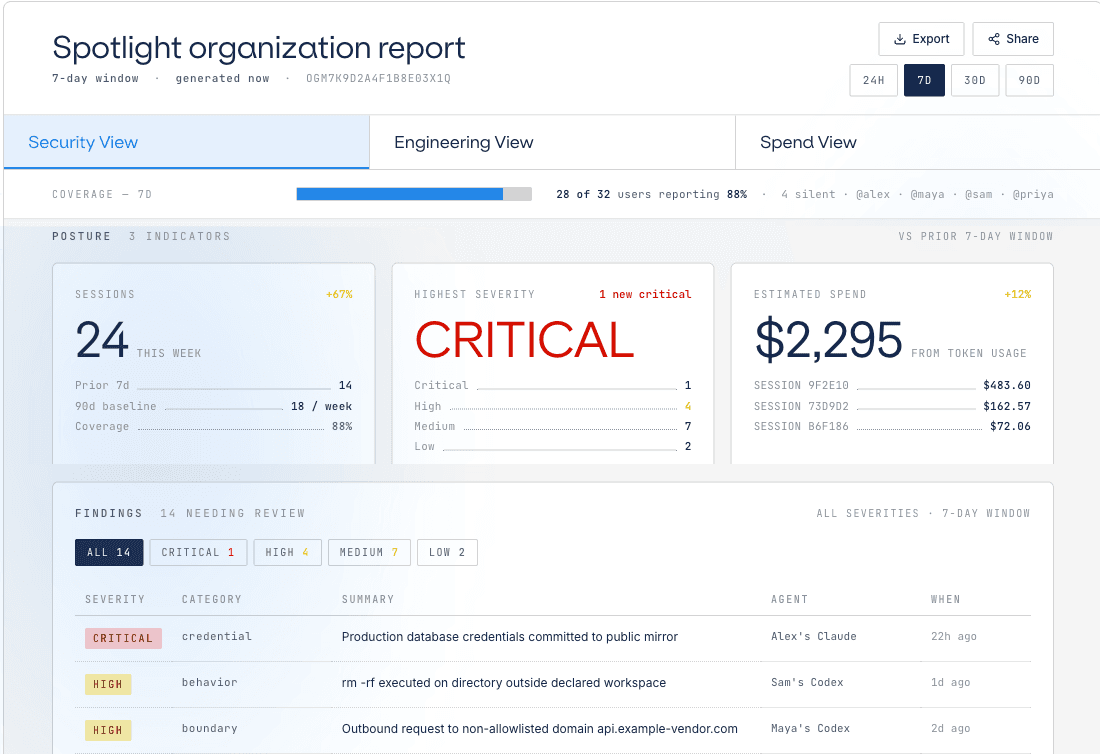Click the SUMMARY column header
This screenshot has height=754, width=1100.
click(368, 600)
